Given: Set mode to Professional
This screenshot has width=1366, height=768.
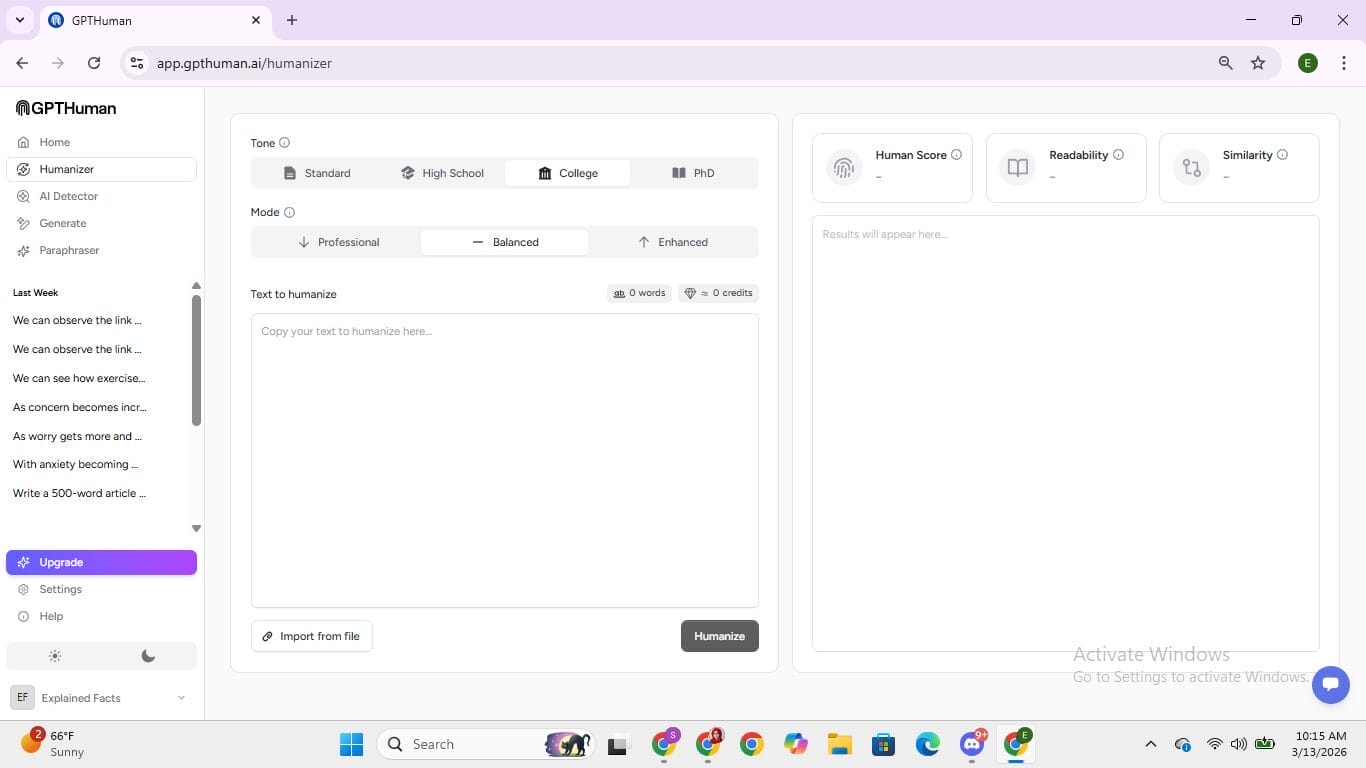Looking at the screenshot, I should tap(338, 242).
